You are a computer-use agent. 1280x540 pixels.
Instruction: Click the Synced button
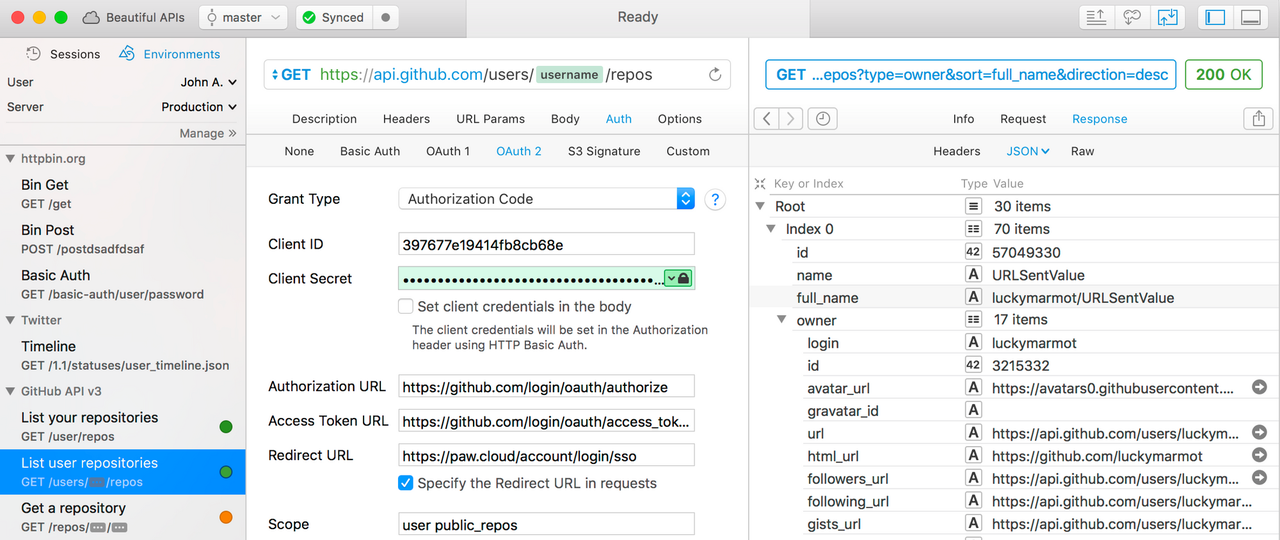(334, 17)
